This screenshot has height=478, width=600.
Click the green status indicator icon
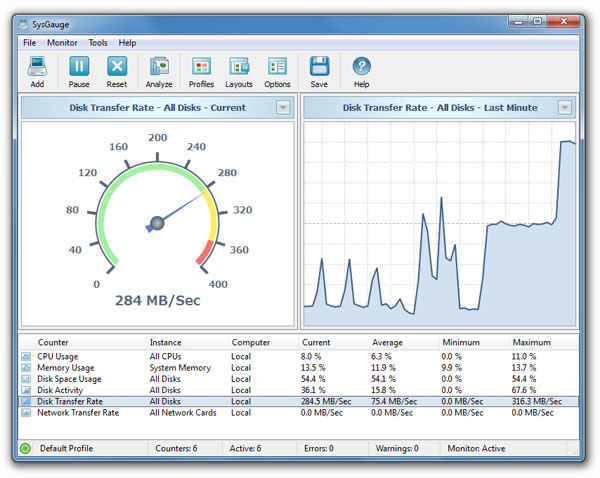(x=25, y=448)
